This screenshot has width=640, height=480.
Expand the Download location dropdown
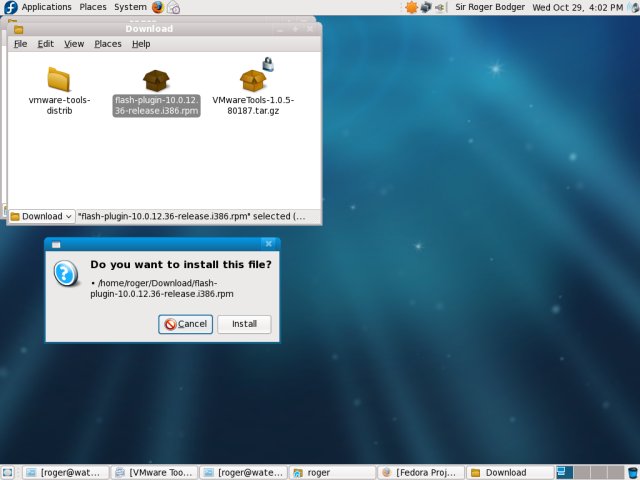tap(42, 216)
